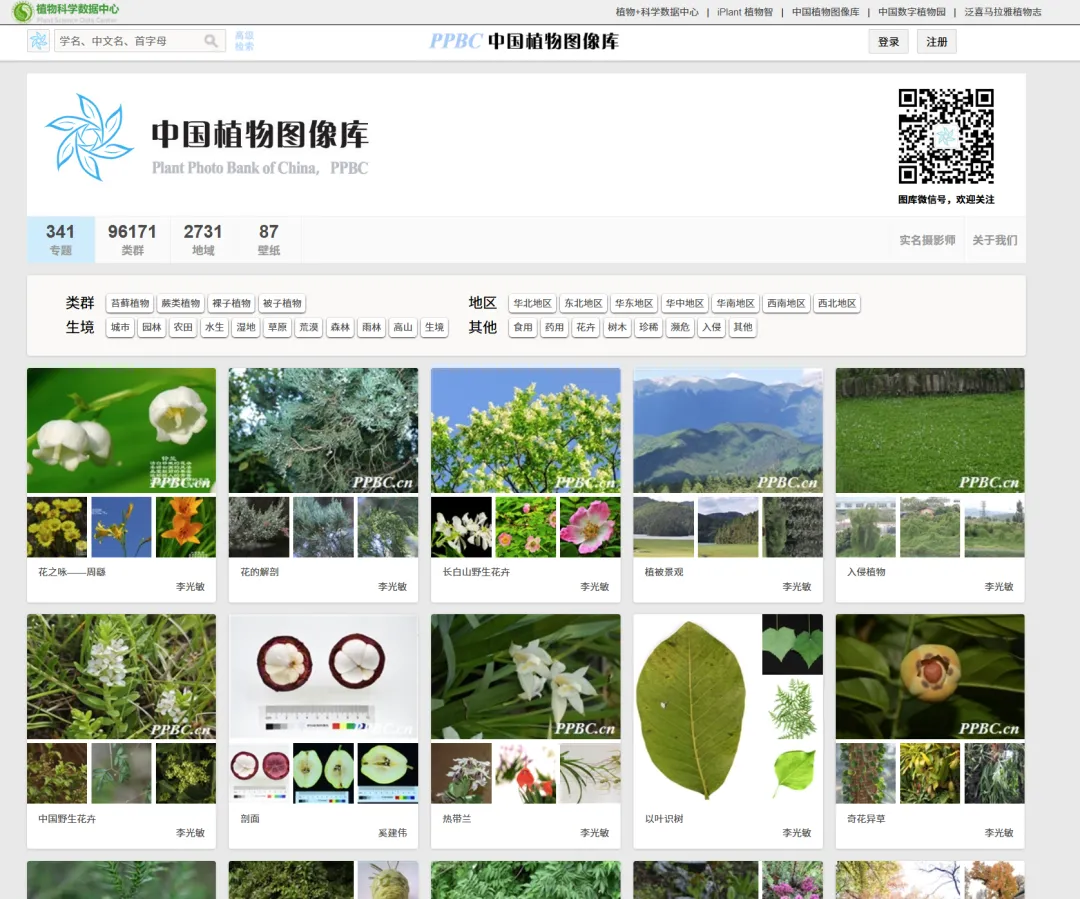Open the 中国植物图像库 top navigation link
This screenshot has height=899, width=1080.
tap(825, 12)
